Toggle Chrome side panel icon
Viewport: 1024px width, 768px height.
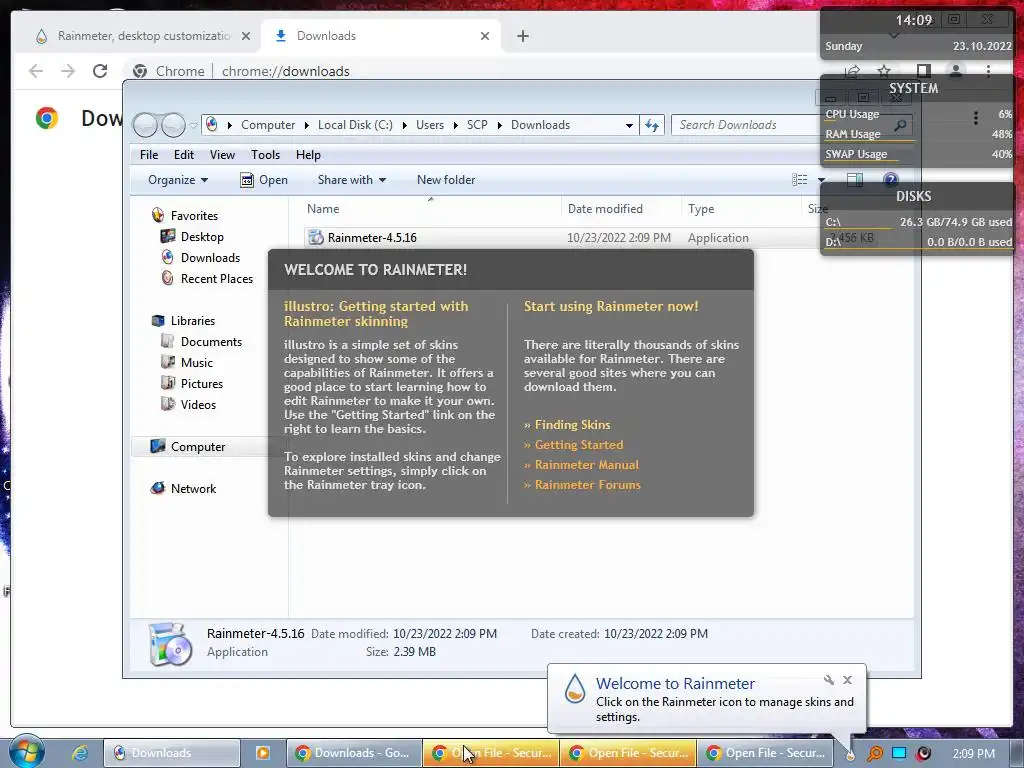pyautogui.click(x=923, y=71)
